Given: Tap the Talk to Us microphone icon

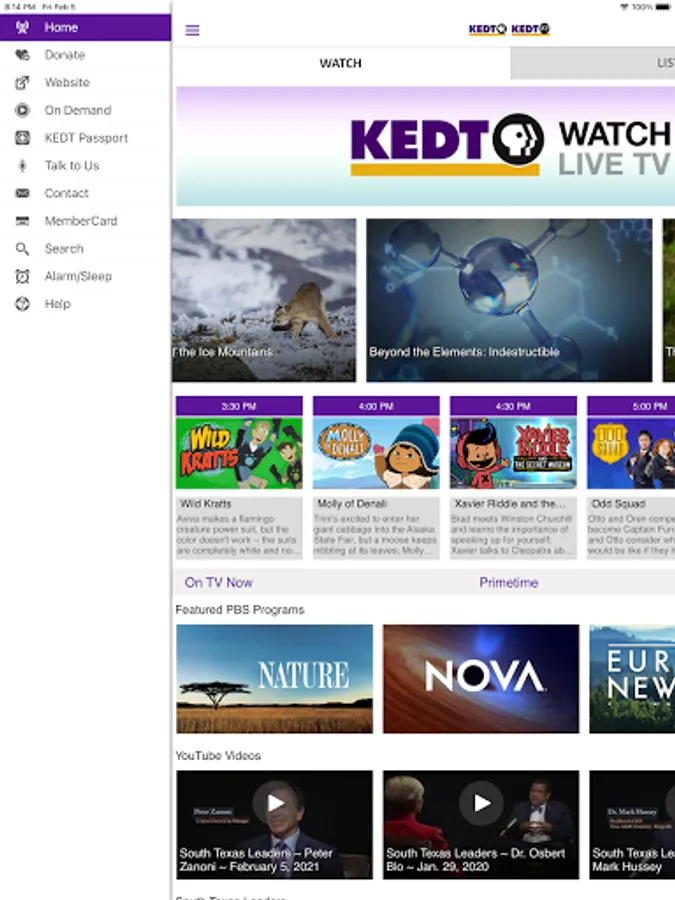Looking at the screenshot, I should (x=22, y=166).
